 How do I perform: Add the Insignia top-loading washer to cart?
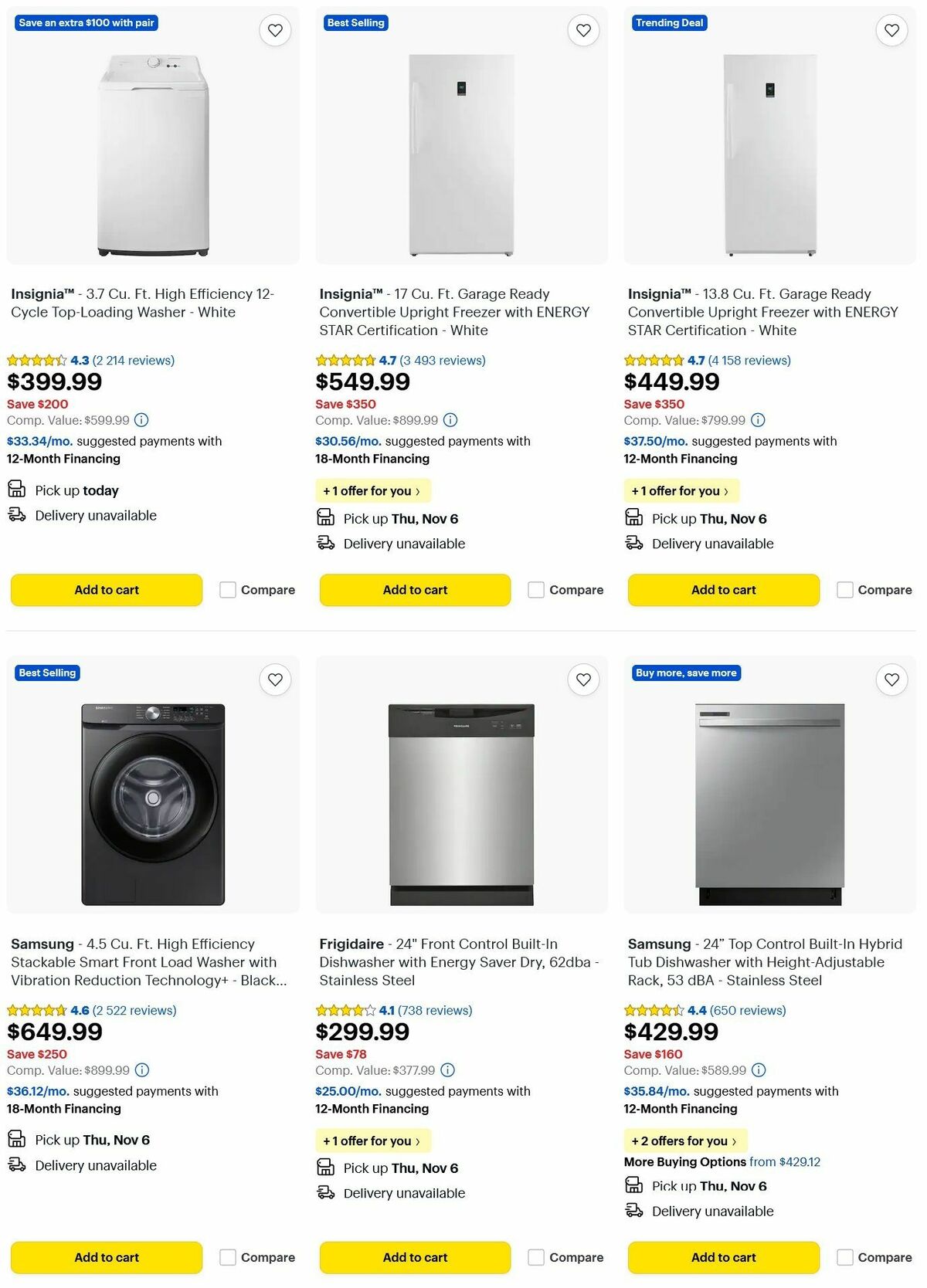[x=105, y=589]
